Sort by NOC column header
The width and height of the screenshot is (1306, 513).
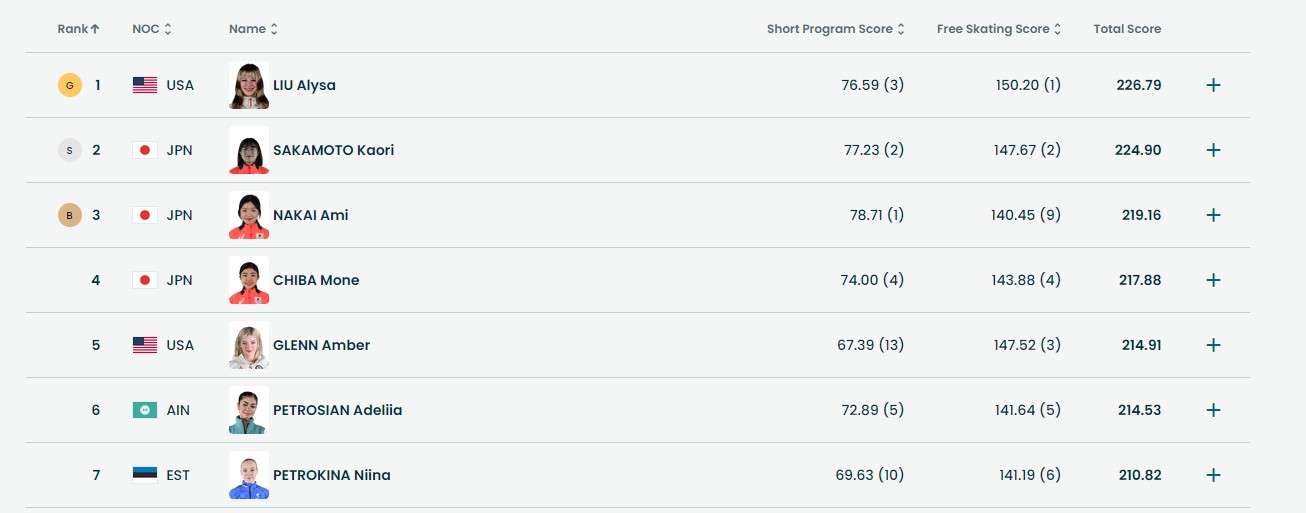click(152, 29)
